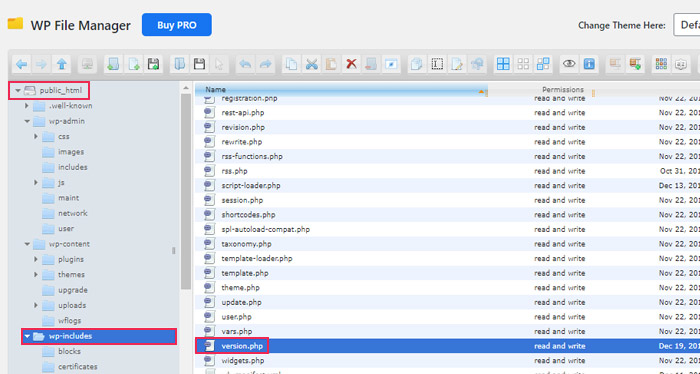Screen dimensions: 700x374
Task: Expand the .well-known folder arrow
Action: (27, 106)
